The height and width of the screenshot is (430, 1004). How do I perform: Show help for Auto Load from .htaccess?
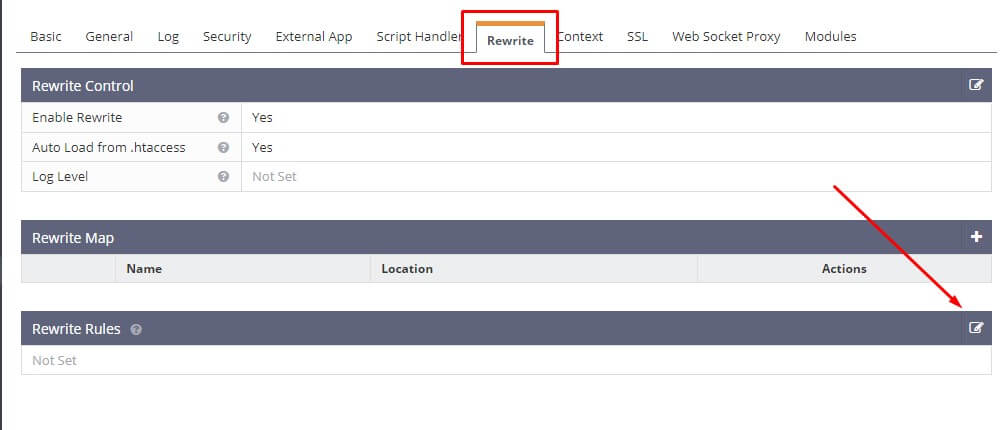click(x=223, y=147)
